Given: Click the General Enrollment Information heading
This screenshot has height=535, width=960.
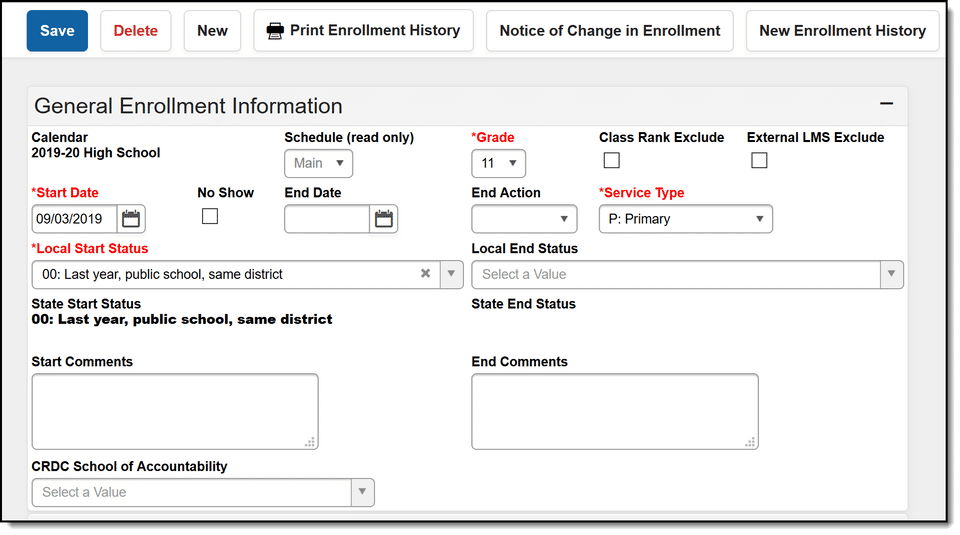Looking at the screenshot, I should 188,106.
